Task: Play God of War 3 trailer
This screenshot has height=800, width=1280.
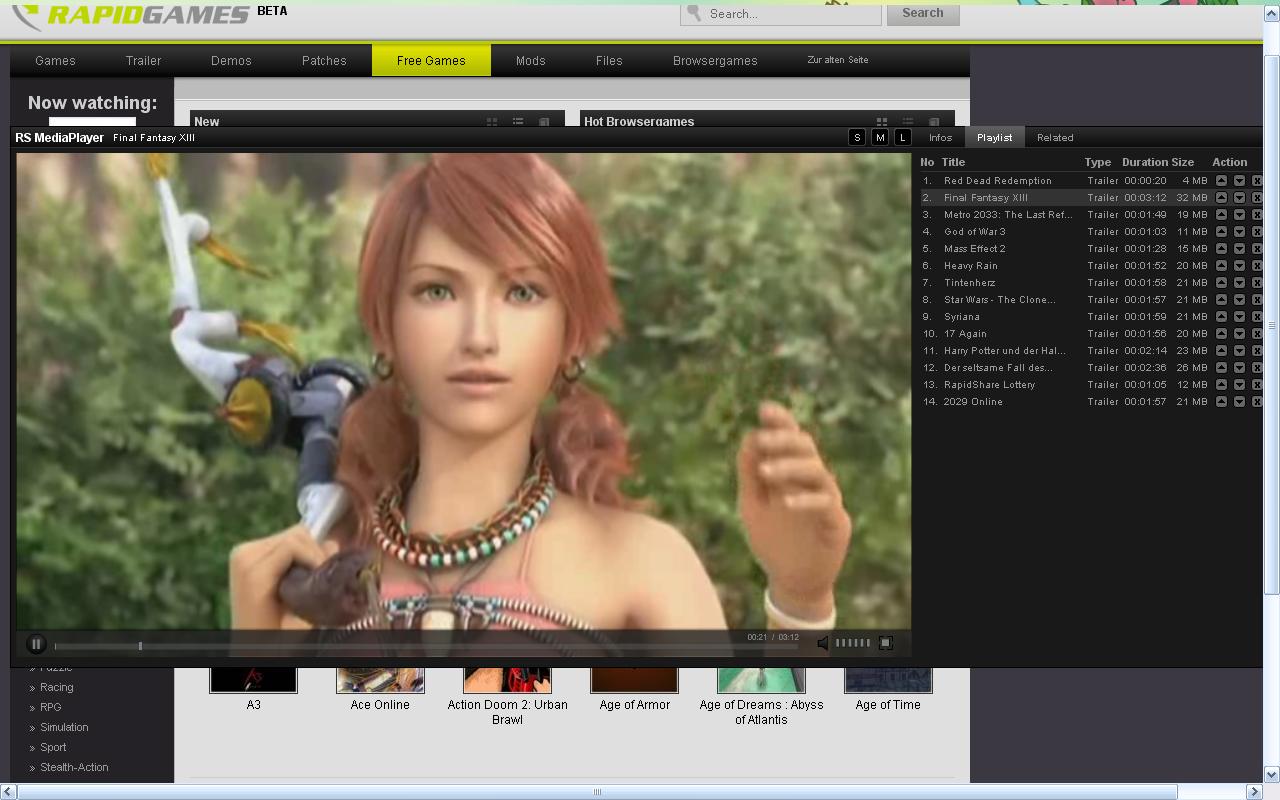Action: 974,232
